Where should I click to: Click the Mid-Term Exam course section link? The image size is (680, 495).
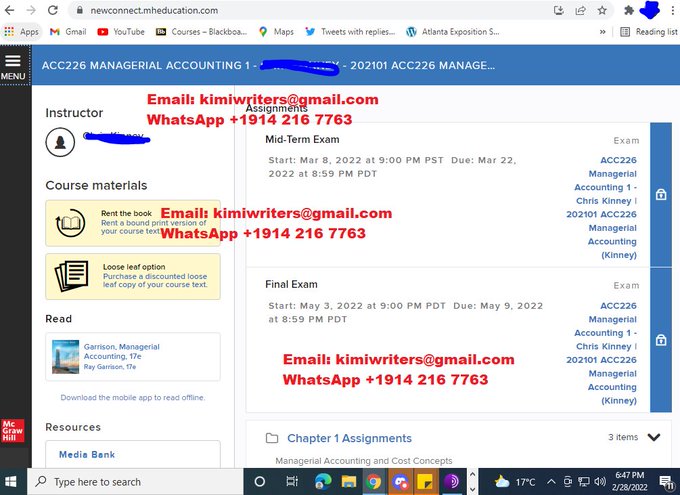coord(603,207)
